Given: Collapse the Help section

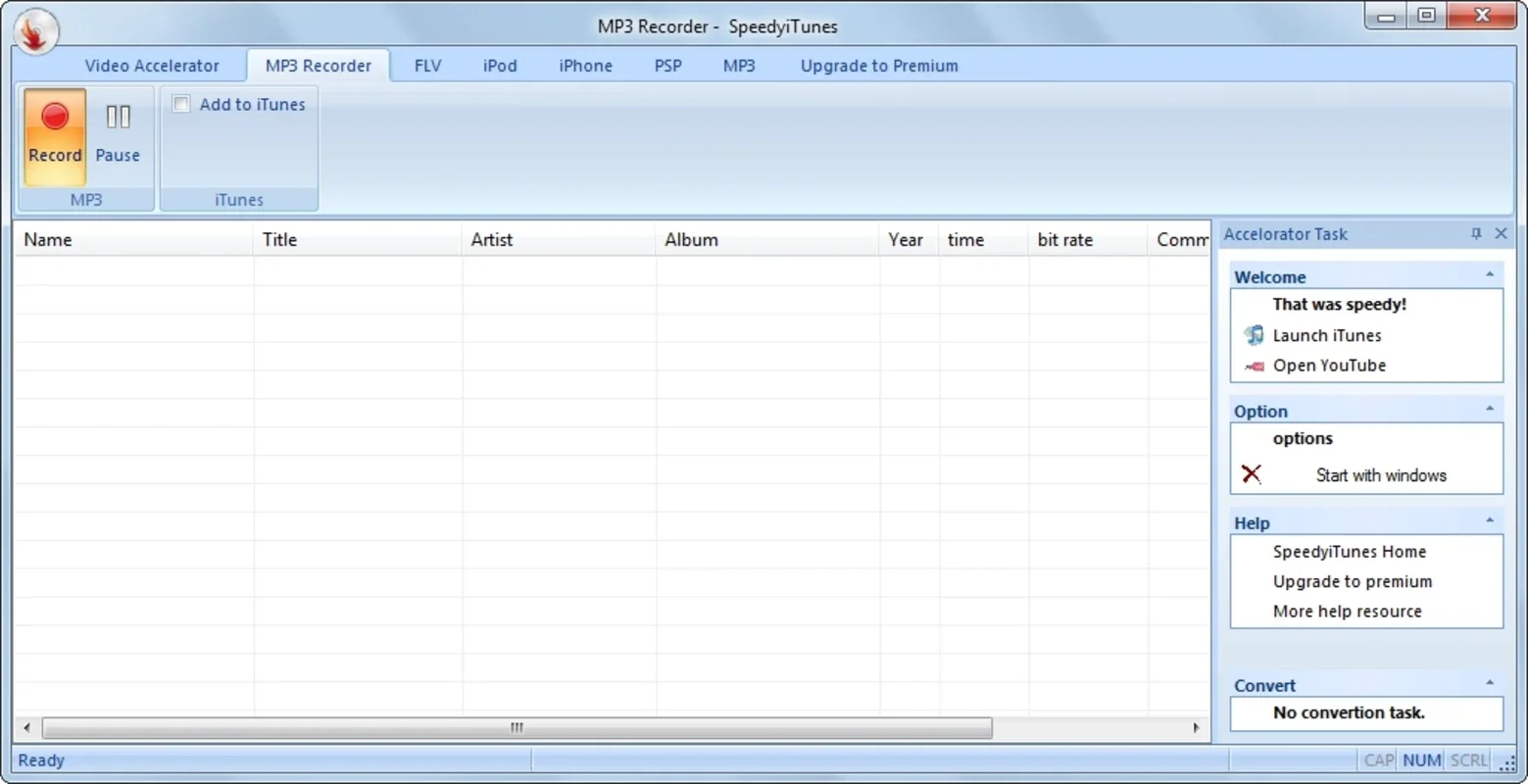Looking at the screenshot, I should [1490, 521].
